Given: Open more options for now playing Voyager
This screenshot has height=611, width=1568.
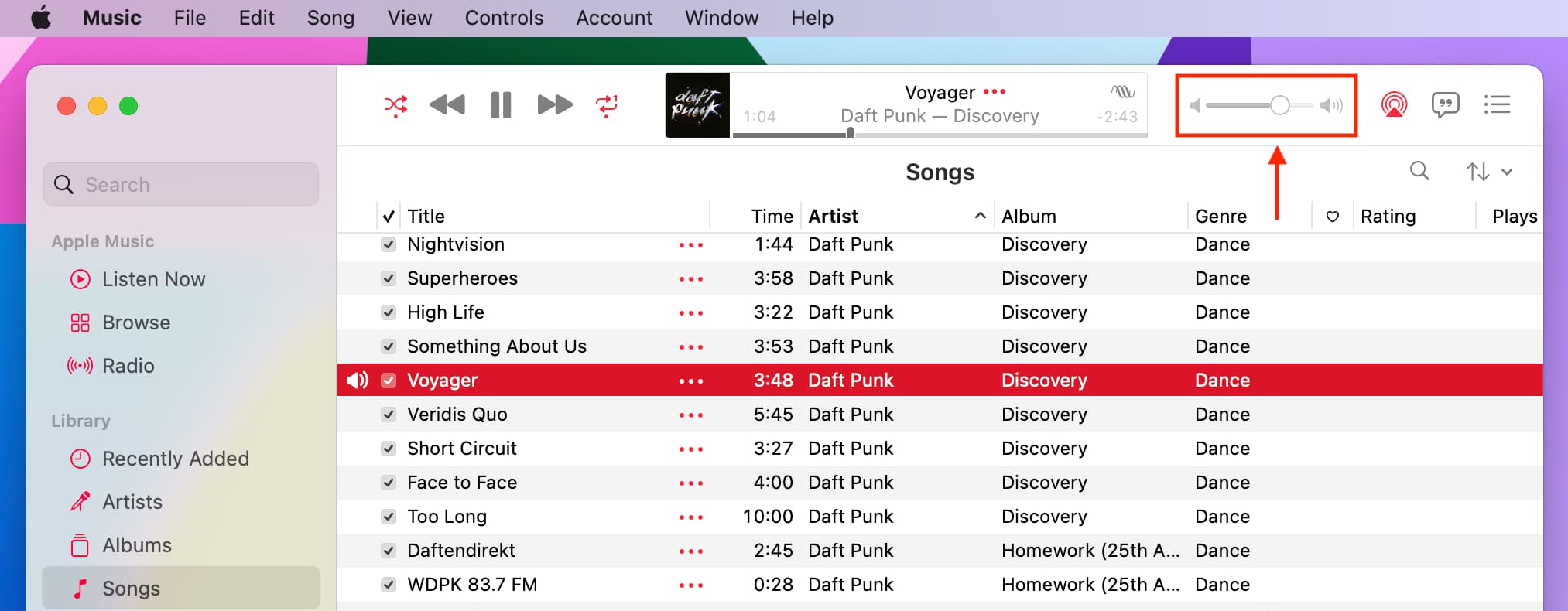Looking at the screenshot, I should tap(995, 91).
